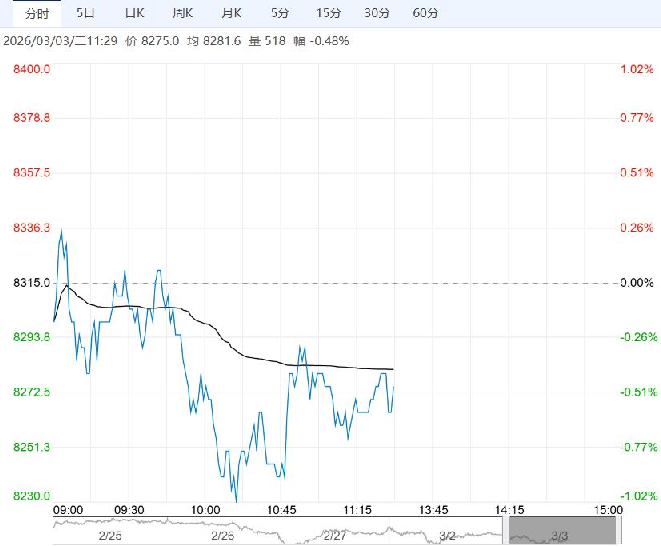Select the 5分 five-minute interval tab
The width and height of the screenshot is (661, 547).
click(280, 13)
